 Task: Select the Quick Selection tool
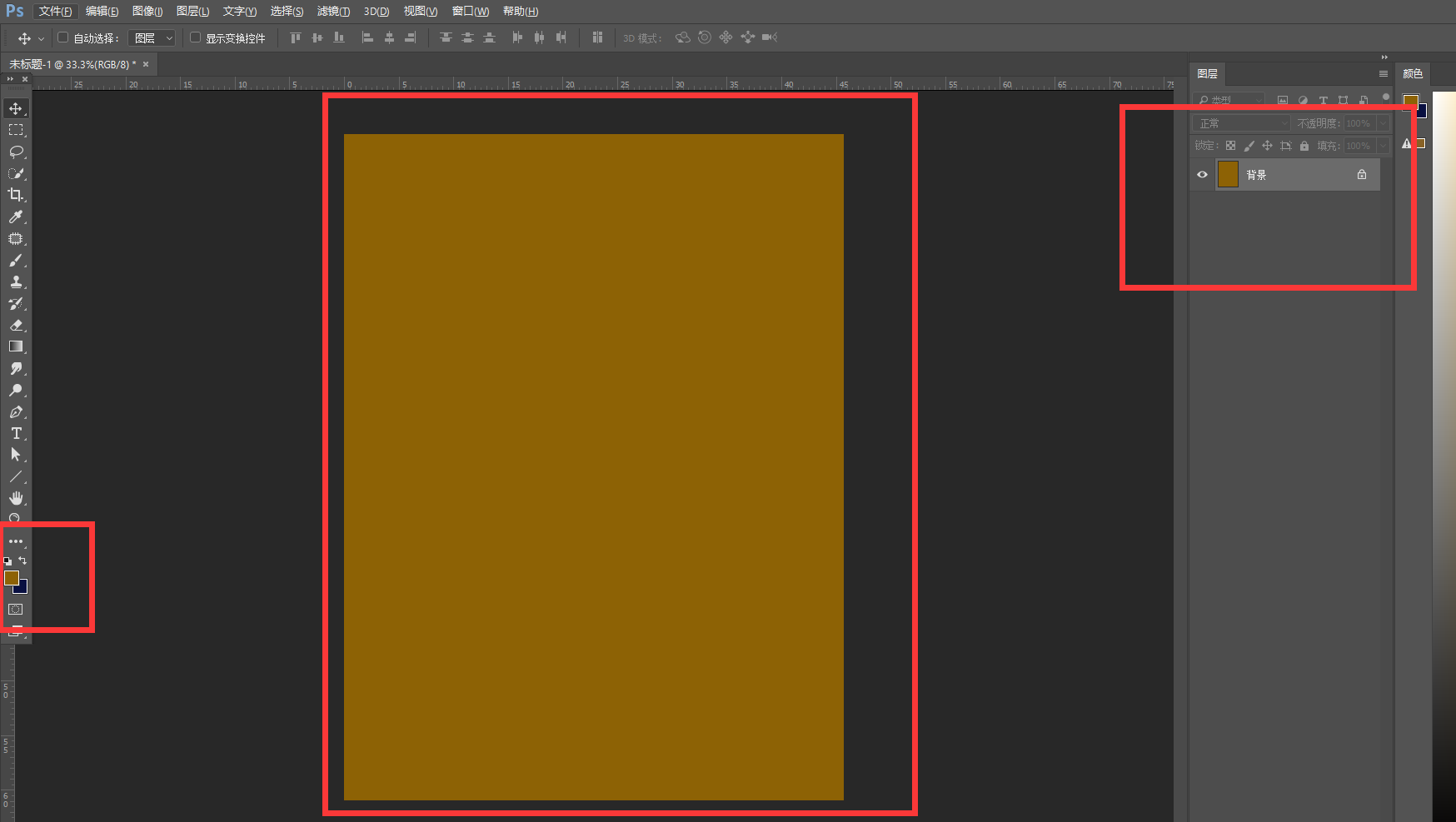click(x=16, y=173)
